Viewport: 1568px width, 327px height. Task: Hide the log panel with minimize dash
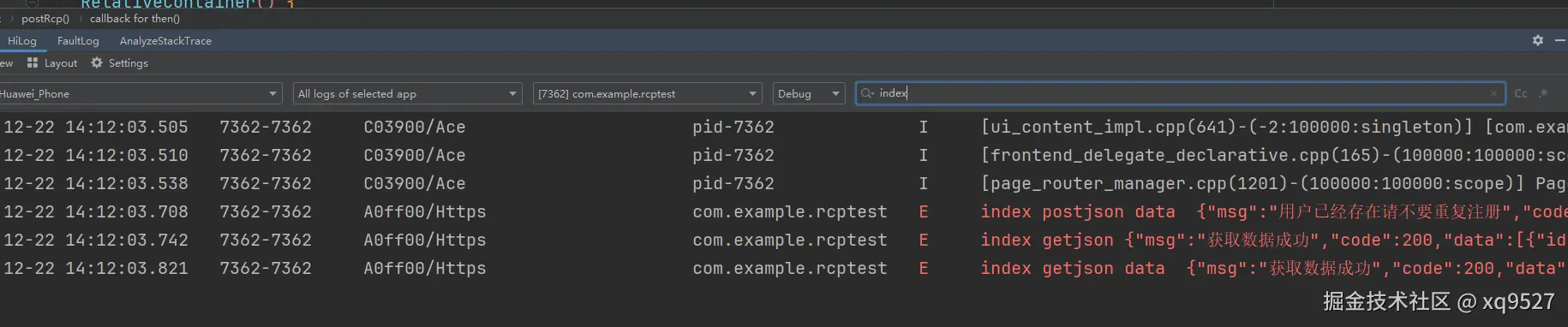[x=1560, y=40]
